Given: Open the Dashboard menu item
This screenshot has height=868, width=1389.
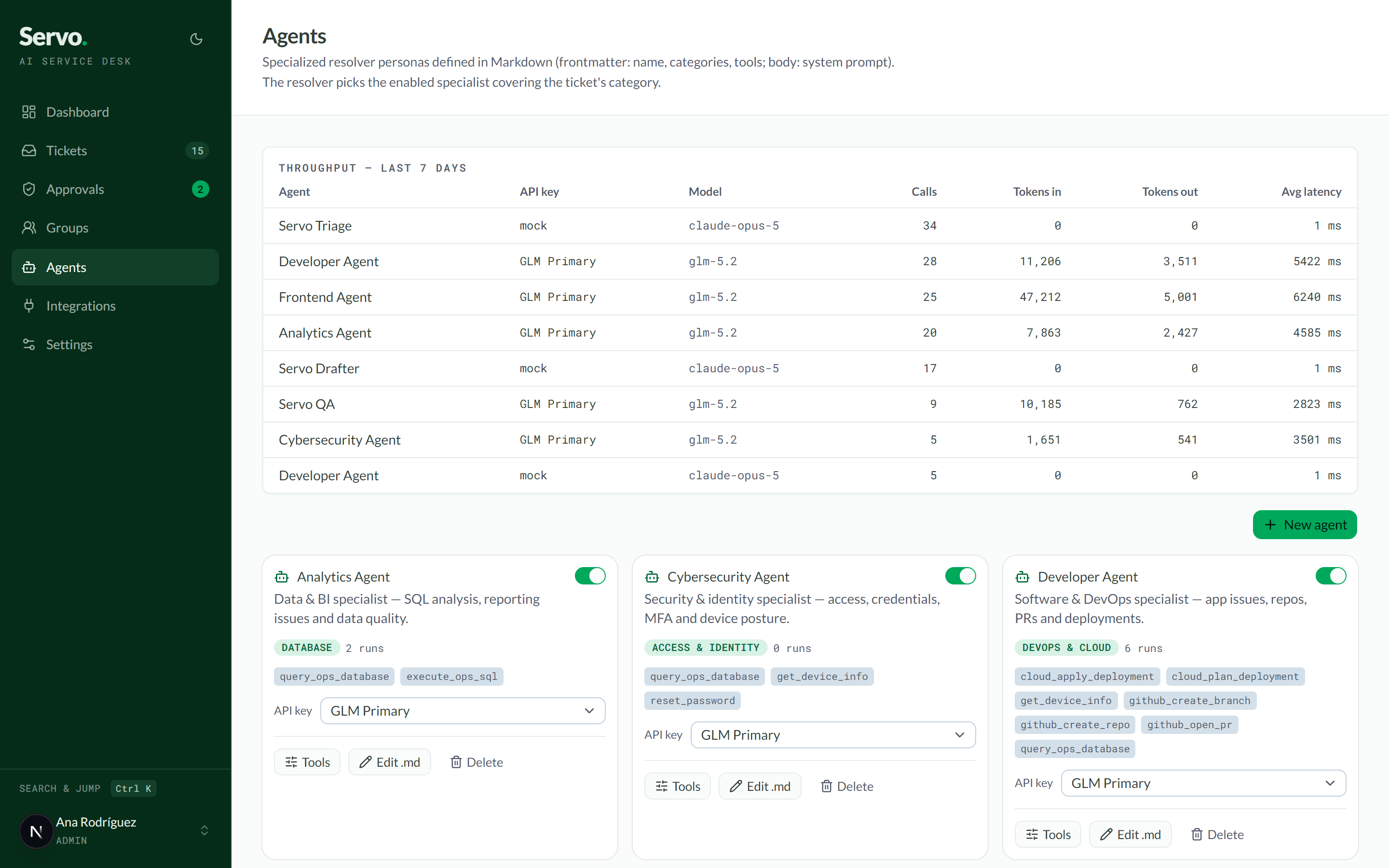Looking at the screenshot, I should pos(115,112).
